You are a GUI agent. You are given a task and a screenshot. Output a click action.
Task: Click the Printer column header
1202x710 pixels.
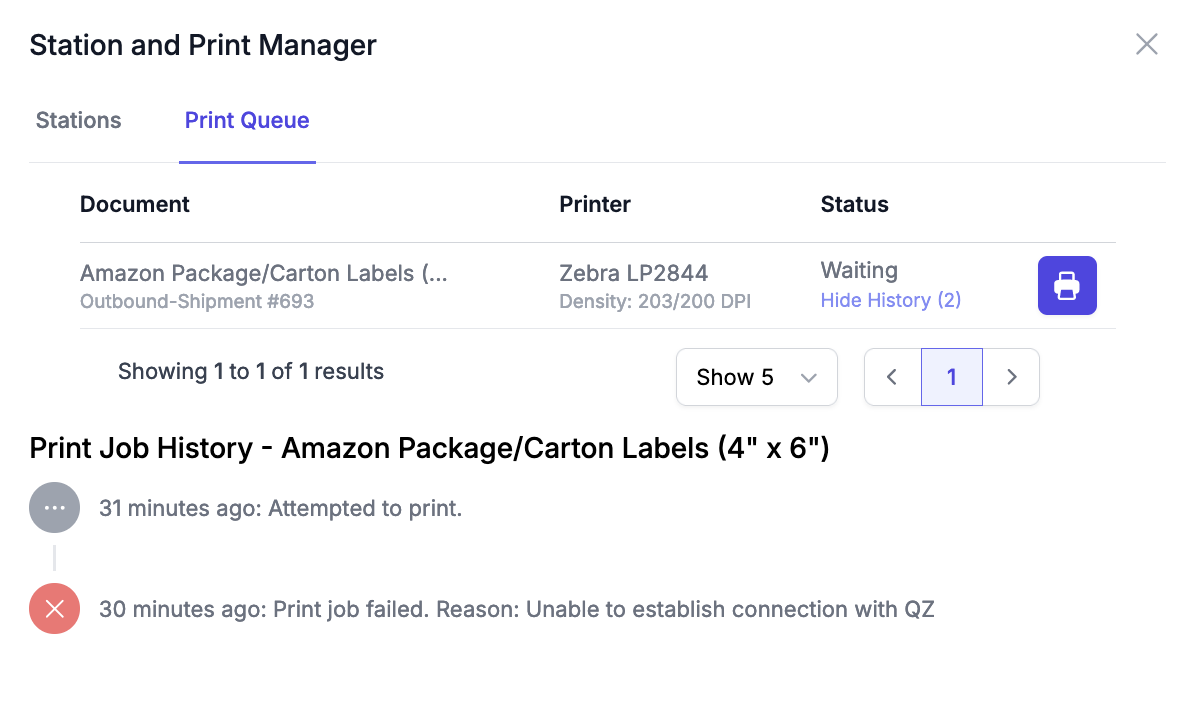point(595,204)
